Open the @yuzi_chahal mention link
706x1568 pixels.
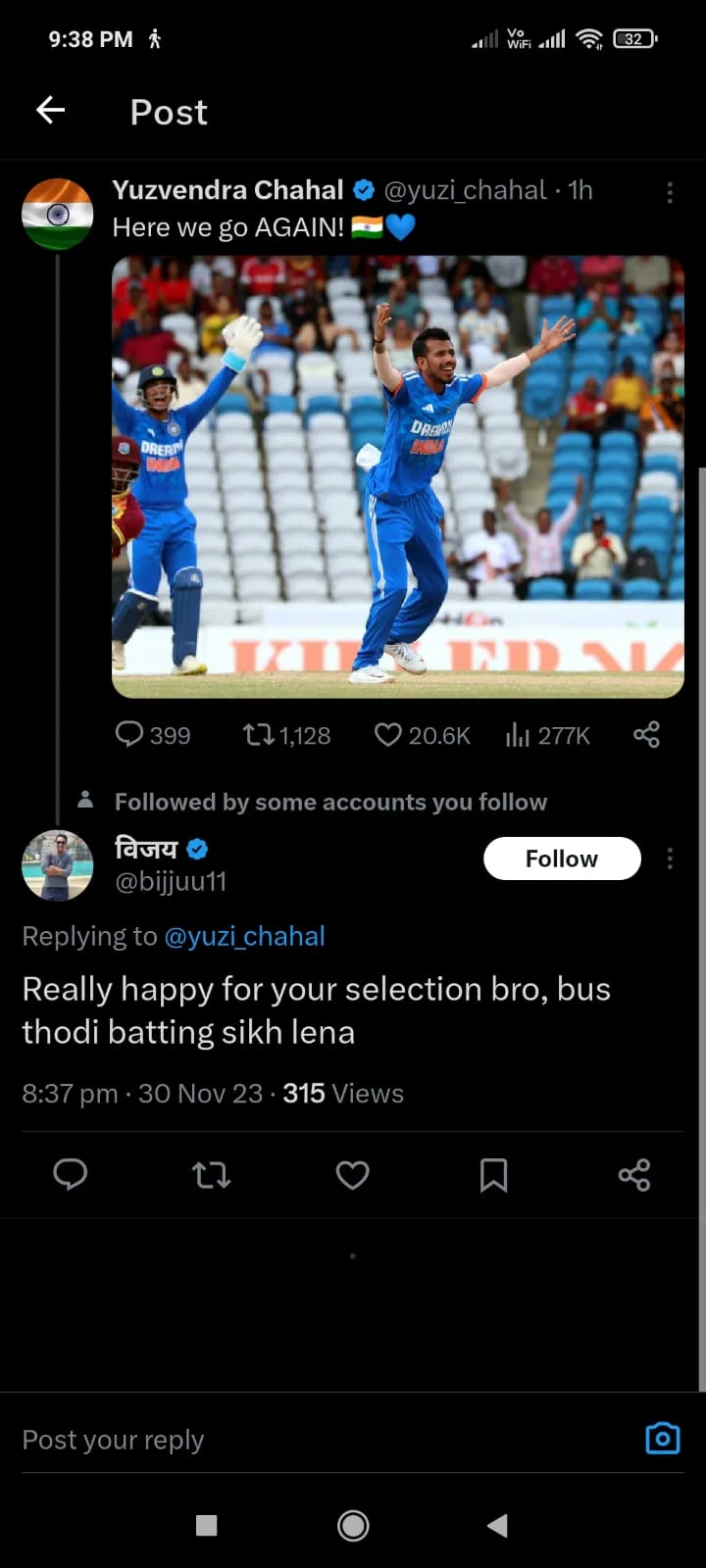[244, 936]
